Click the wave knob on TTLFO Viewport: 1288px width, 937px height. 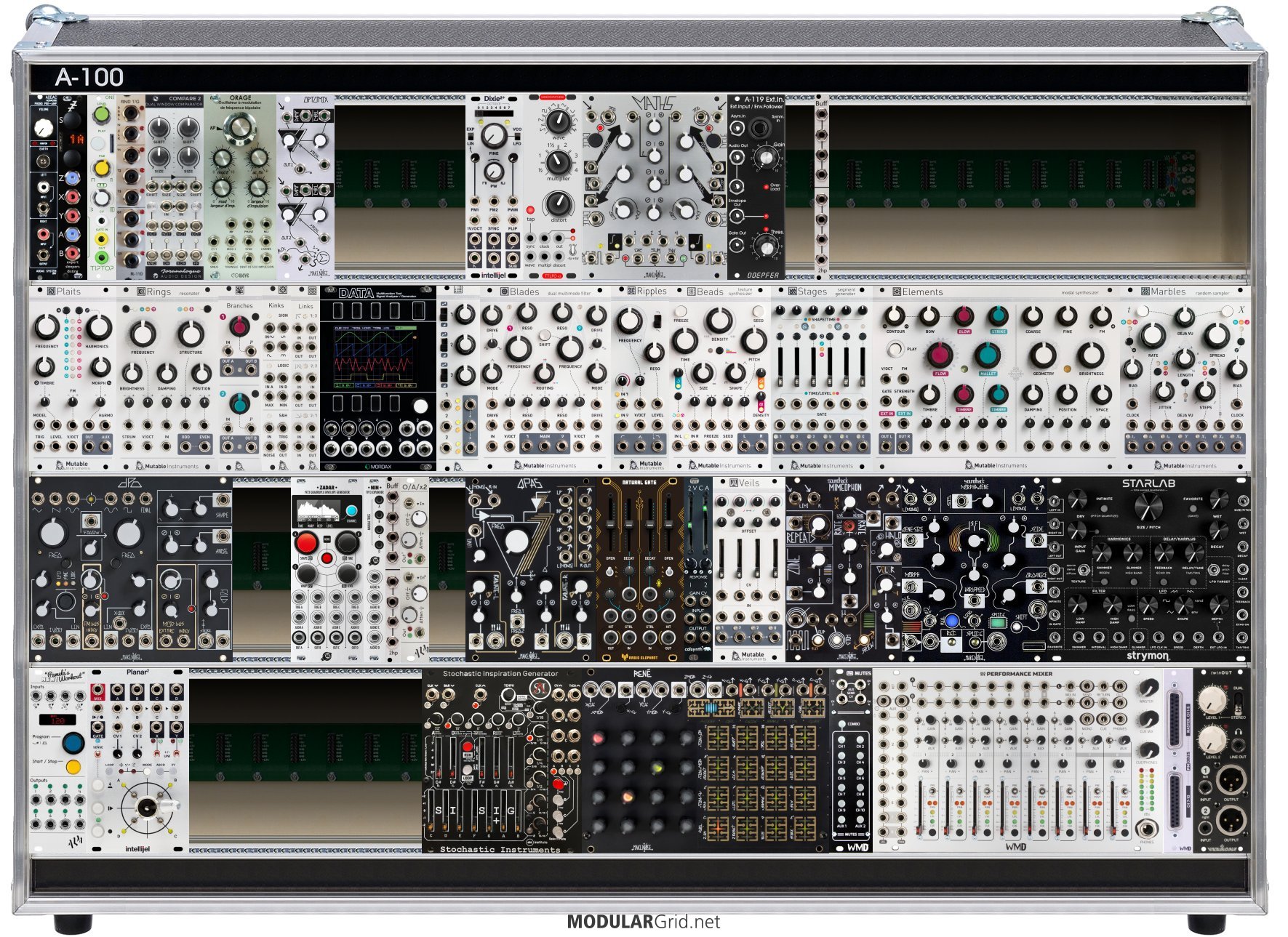[x=558, y=121]
